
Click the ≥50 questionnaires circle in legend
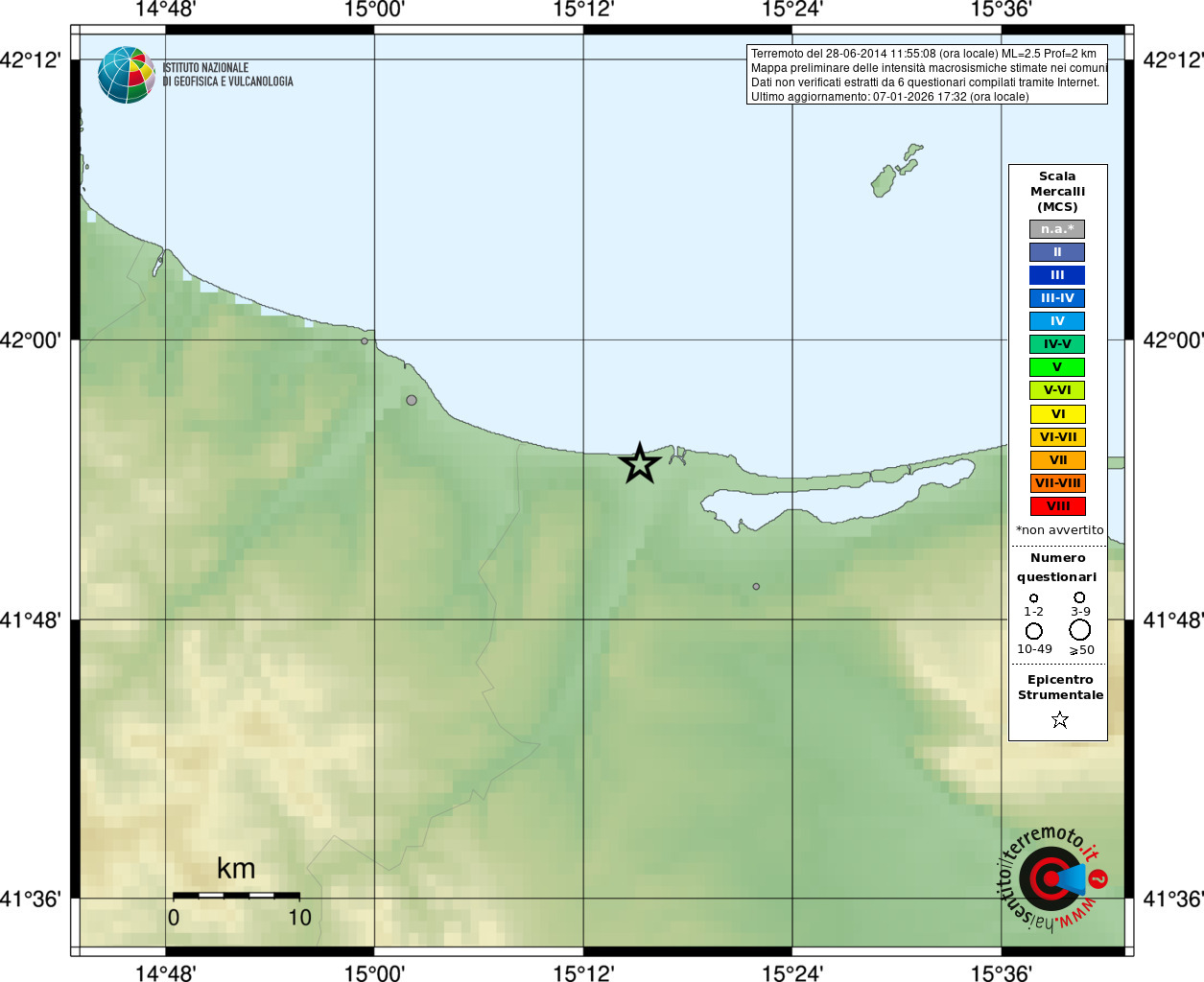(1080, 630)
